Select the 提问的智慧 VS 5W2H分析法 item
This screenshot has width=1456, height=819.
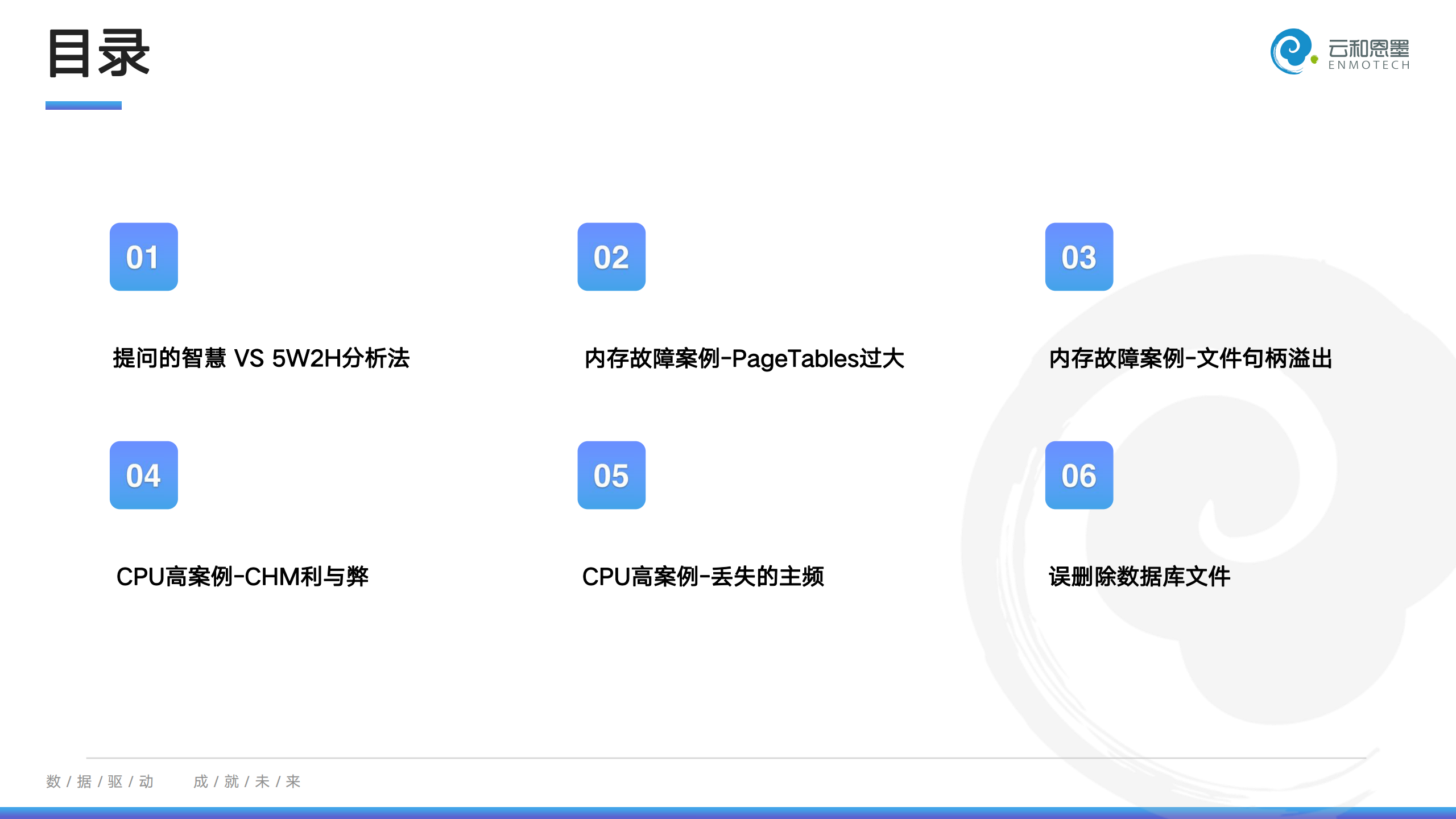point(261,358)
